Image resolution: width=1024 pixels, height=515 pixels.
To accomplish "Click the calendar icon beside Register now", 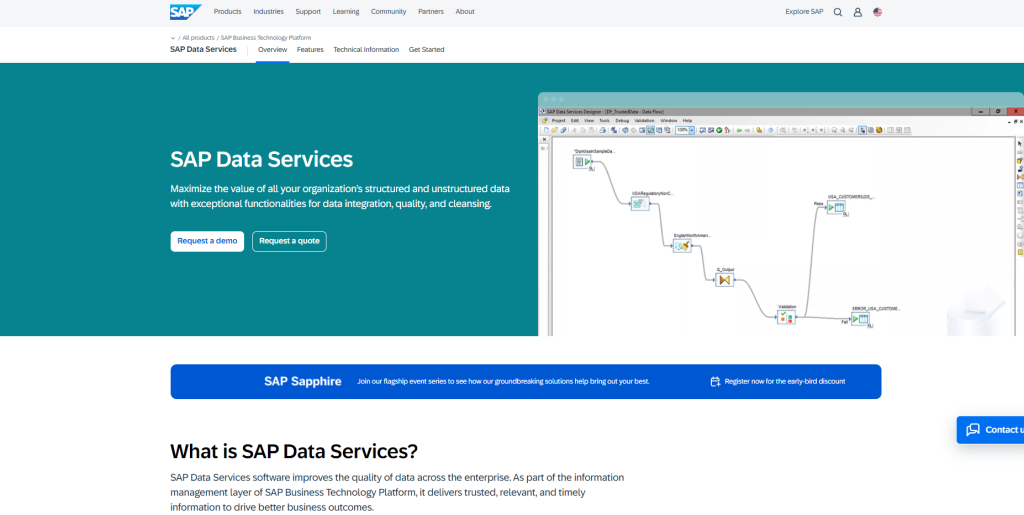I will click(x=715, y=381).
